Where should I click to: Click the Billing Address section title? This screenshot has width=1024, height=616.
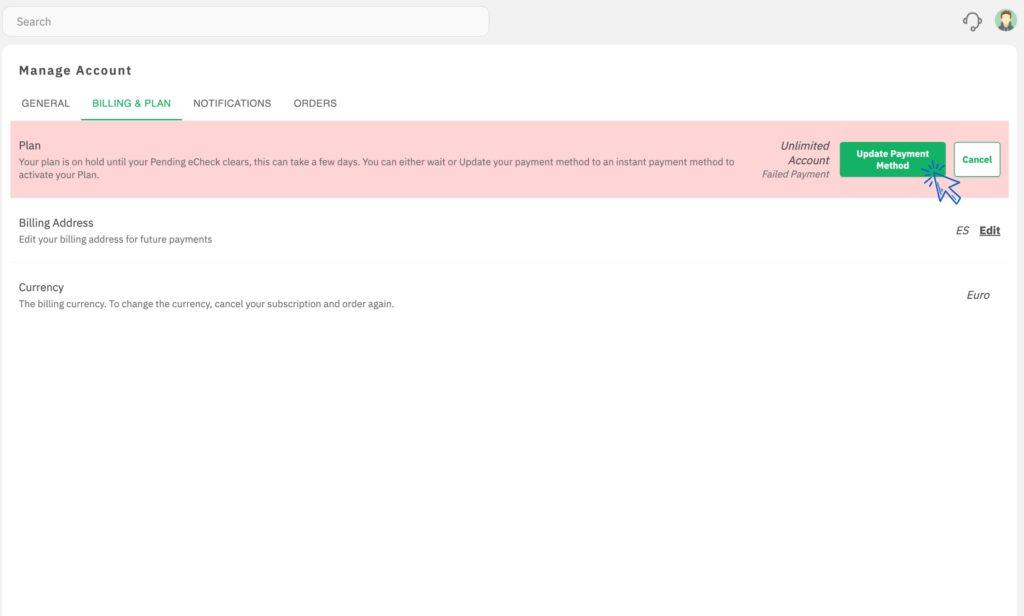56,223
